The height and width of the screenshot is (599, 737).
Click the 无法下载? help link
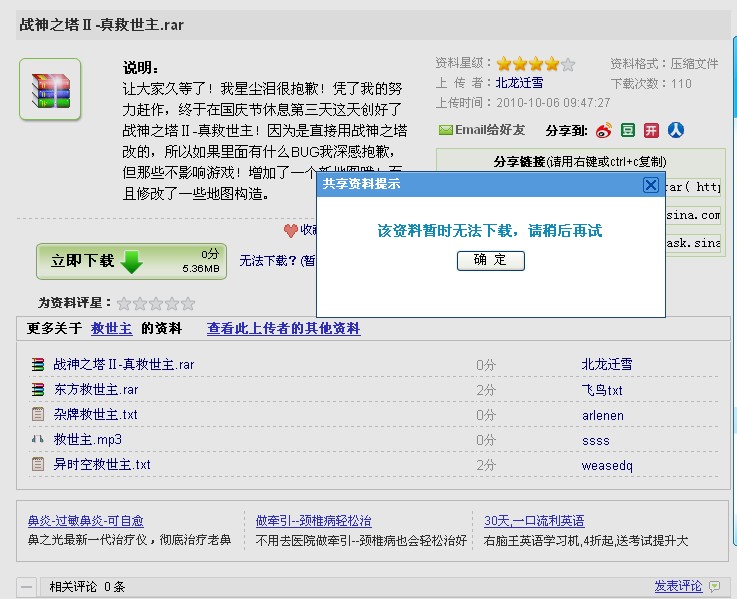pos(268,260)
